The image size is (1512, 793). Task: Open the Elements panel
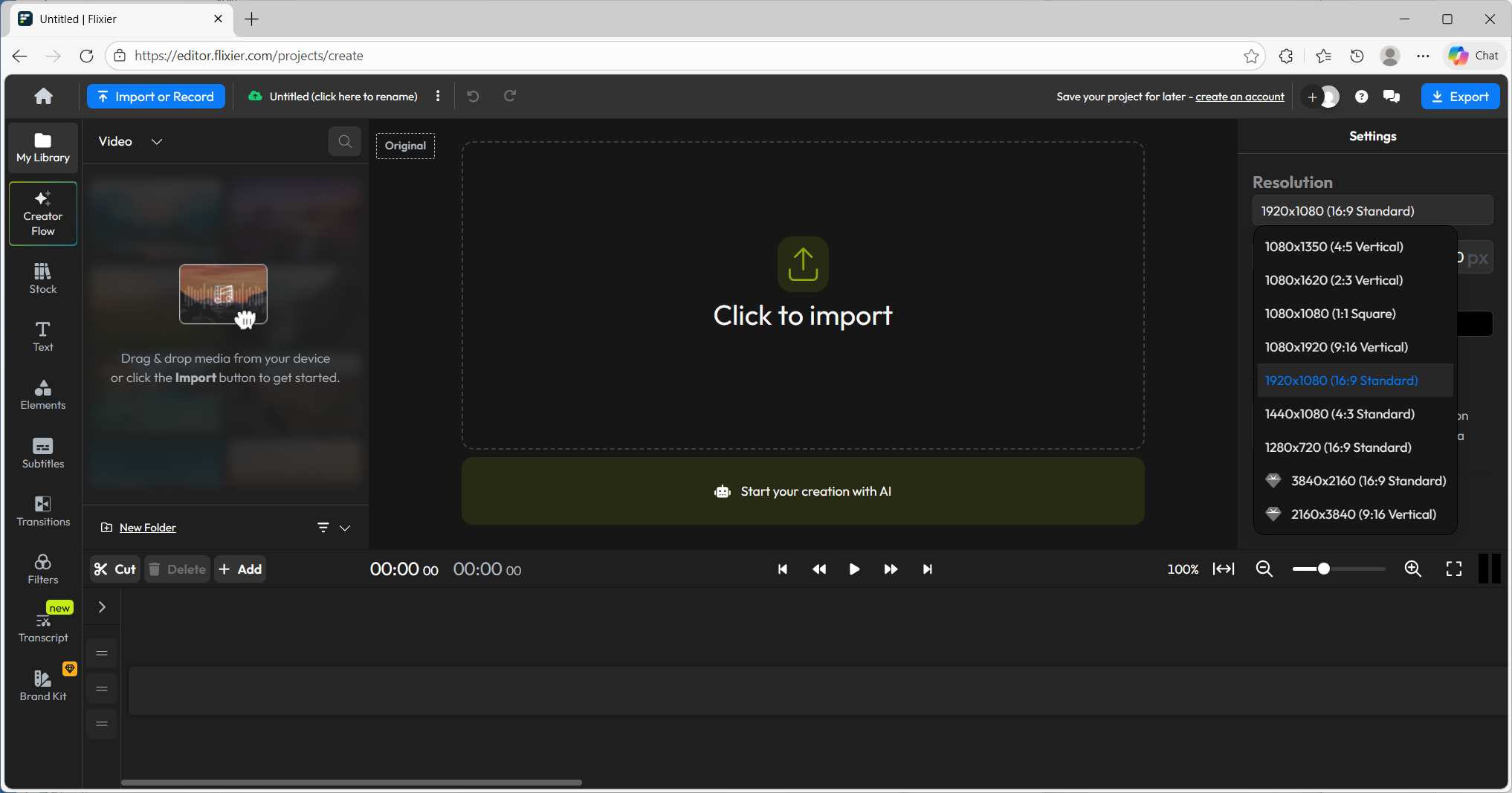pos(42,395)
